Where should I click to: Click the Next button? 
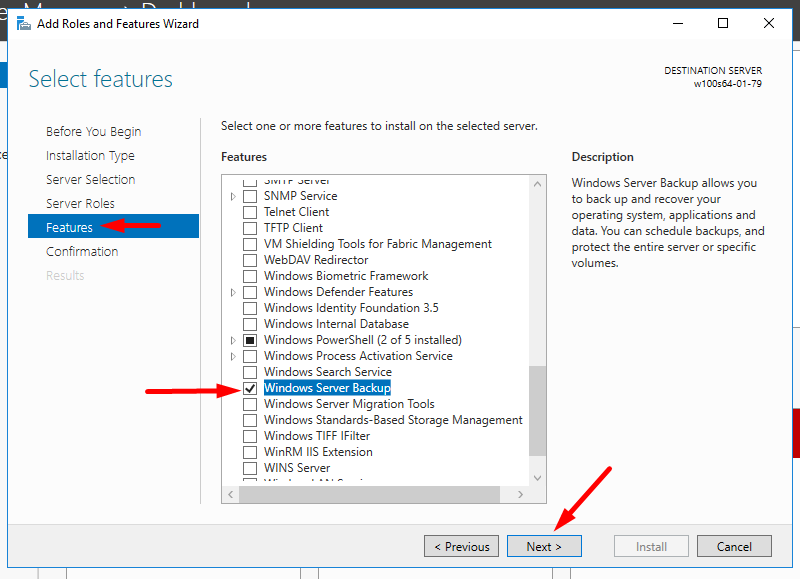(544, 546)
